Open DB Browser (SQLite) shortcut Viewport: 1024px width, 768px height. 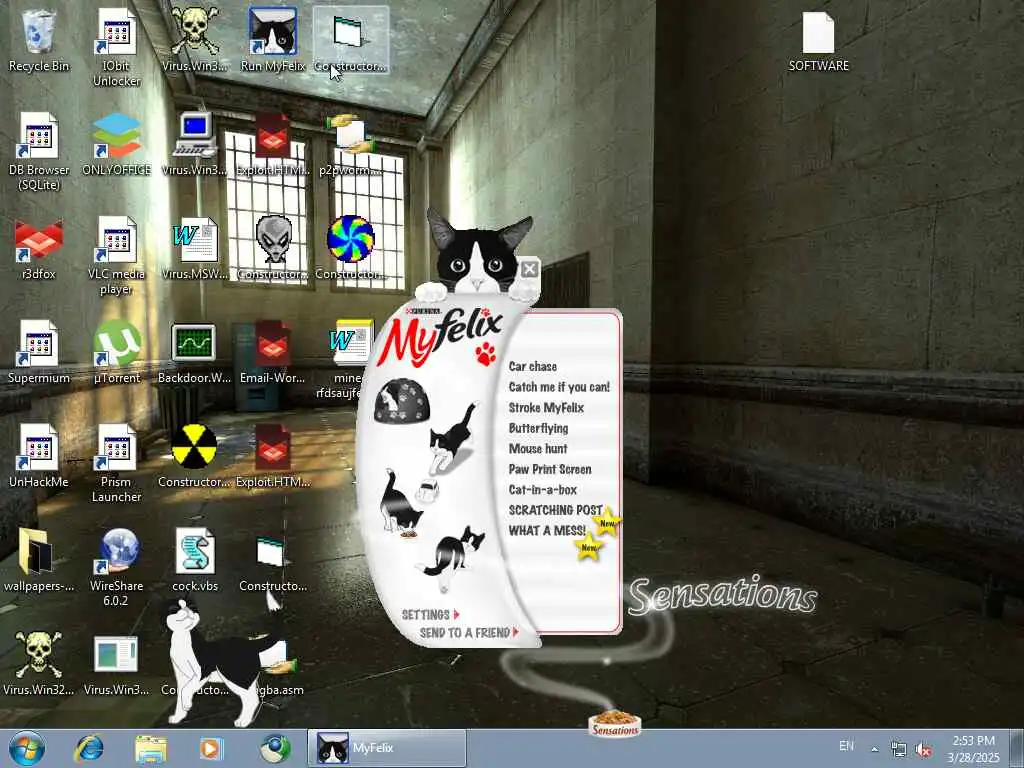pyautogui.click(x=39, y=152)
